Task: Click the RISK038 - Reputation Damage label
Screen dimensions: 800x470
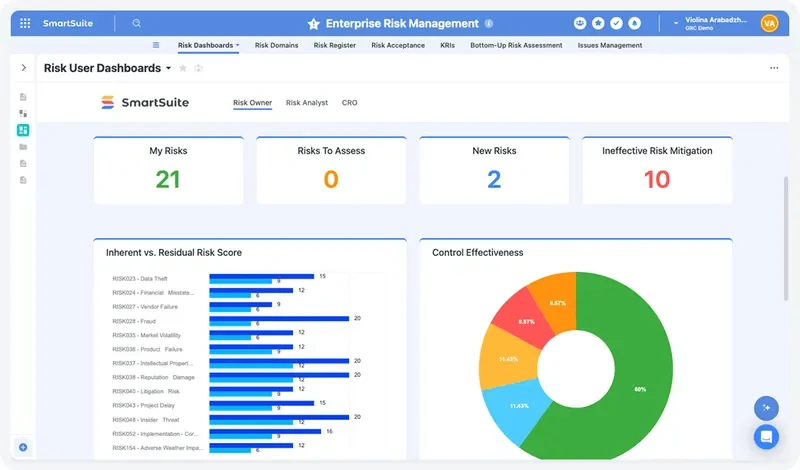Action: [154, 377]
